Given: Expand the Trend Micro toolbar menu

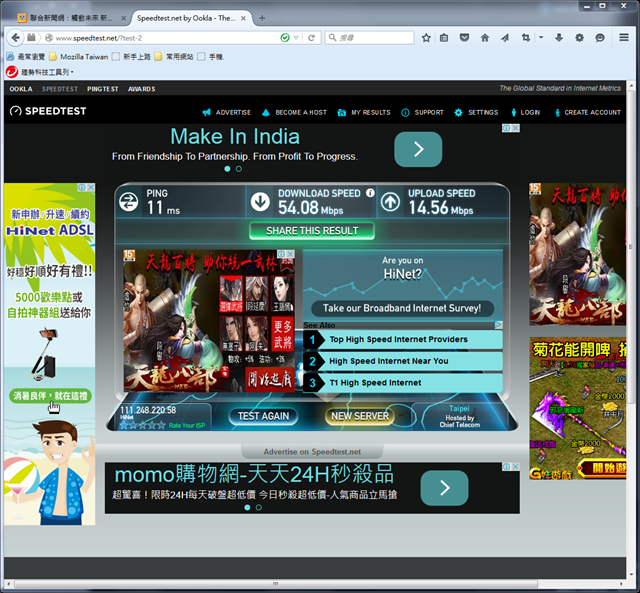Looking at the screenshot, I should click(x=72, y=72).
